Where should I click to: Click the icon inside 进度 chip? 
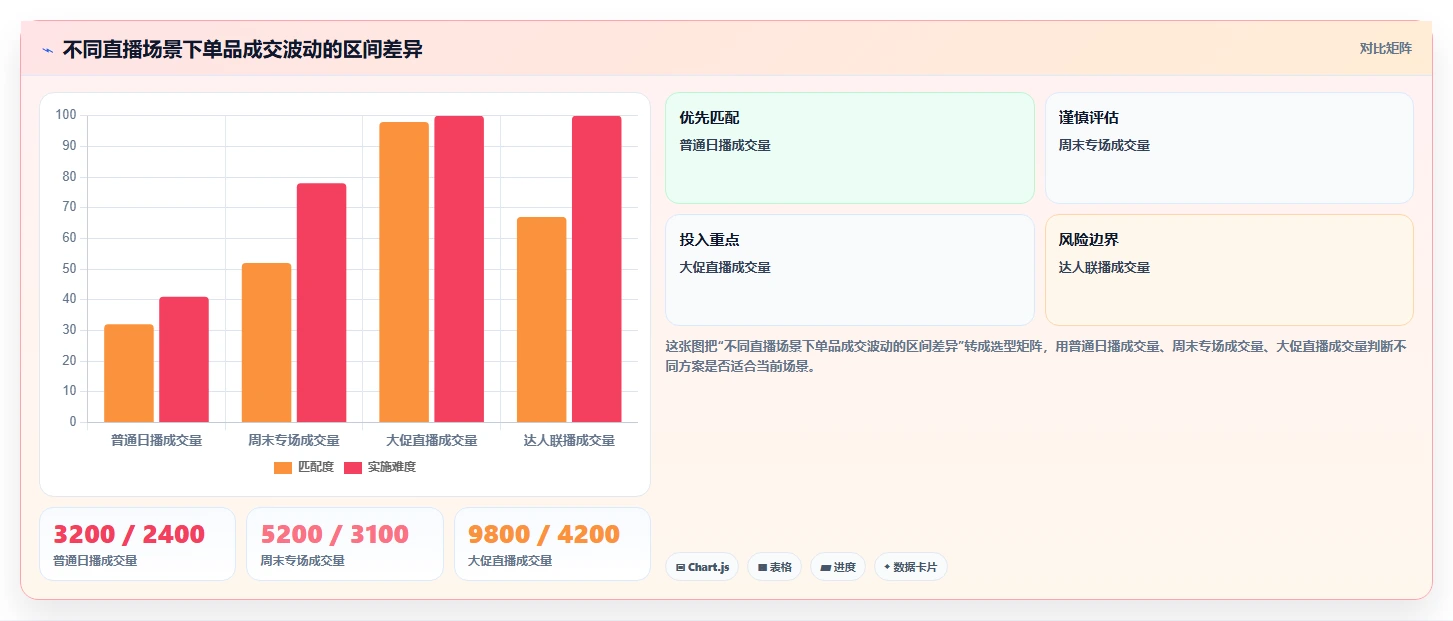pyautogui.click(x=825, y=567)
